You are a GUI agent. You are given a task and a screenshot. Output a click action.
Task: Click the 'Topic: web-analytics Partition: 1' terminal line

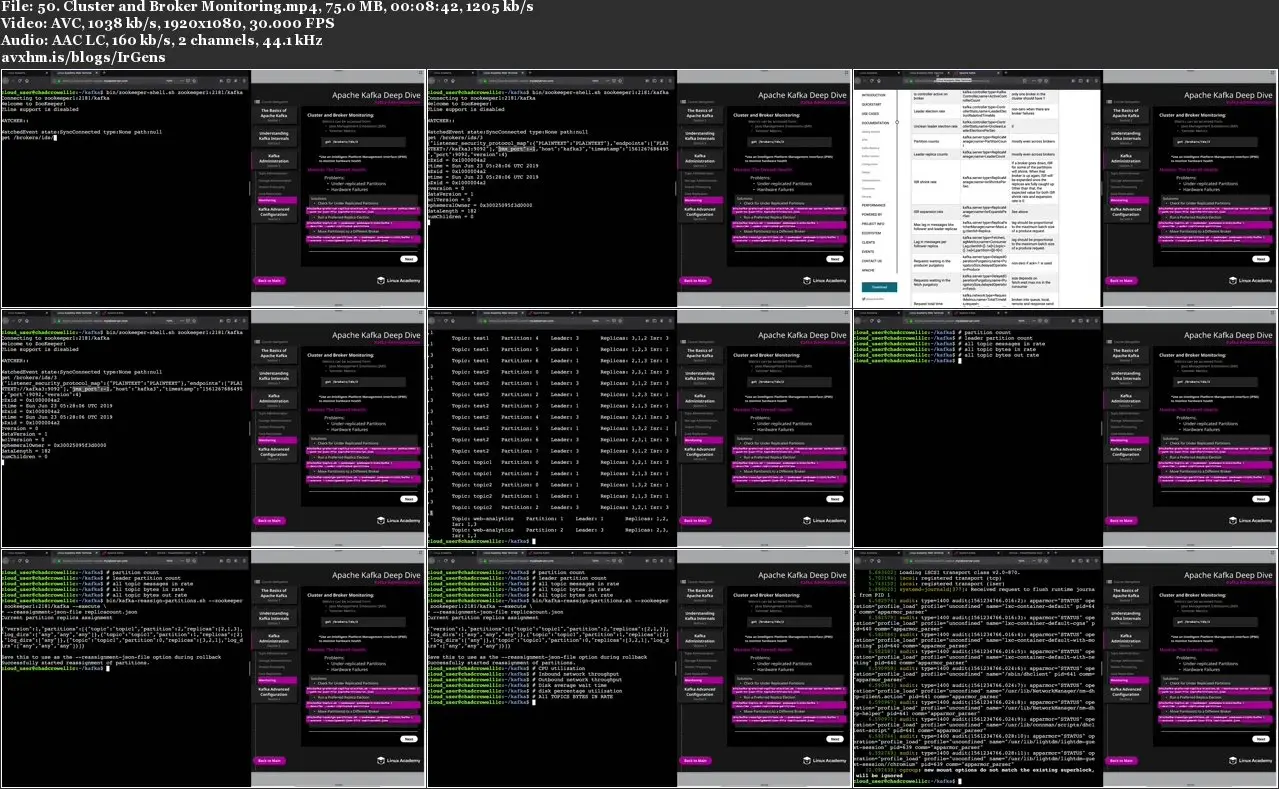click(x=560, y=518)
